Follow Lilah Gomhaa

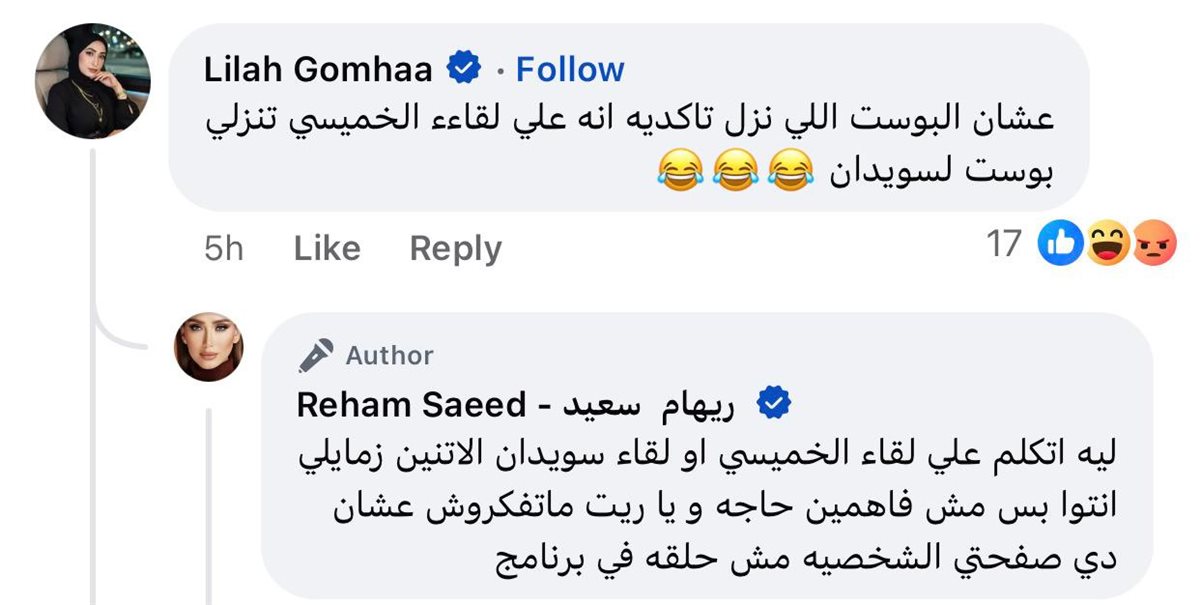coord(570,69)
